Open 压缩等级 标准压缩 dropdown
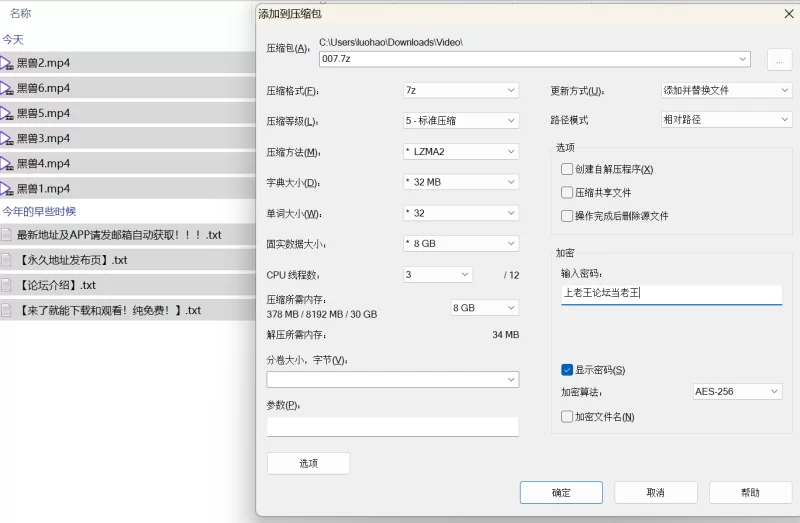The image size is (800, 523). (x=461, y=121)
